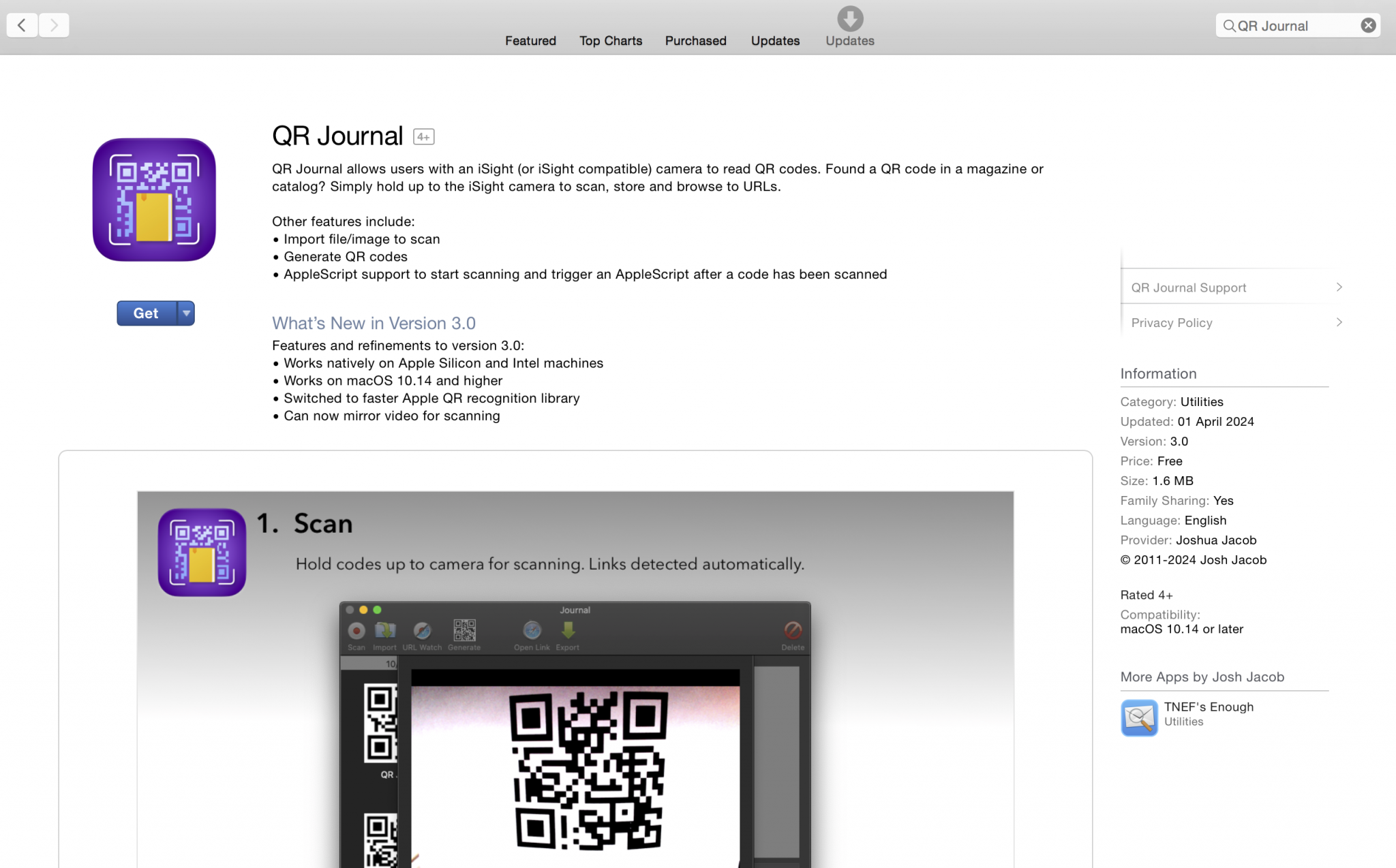1396x868 pixels.
Task: Open TNEF's Enough under More Apps
Action: click(x=1208, y=707)
